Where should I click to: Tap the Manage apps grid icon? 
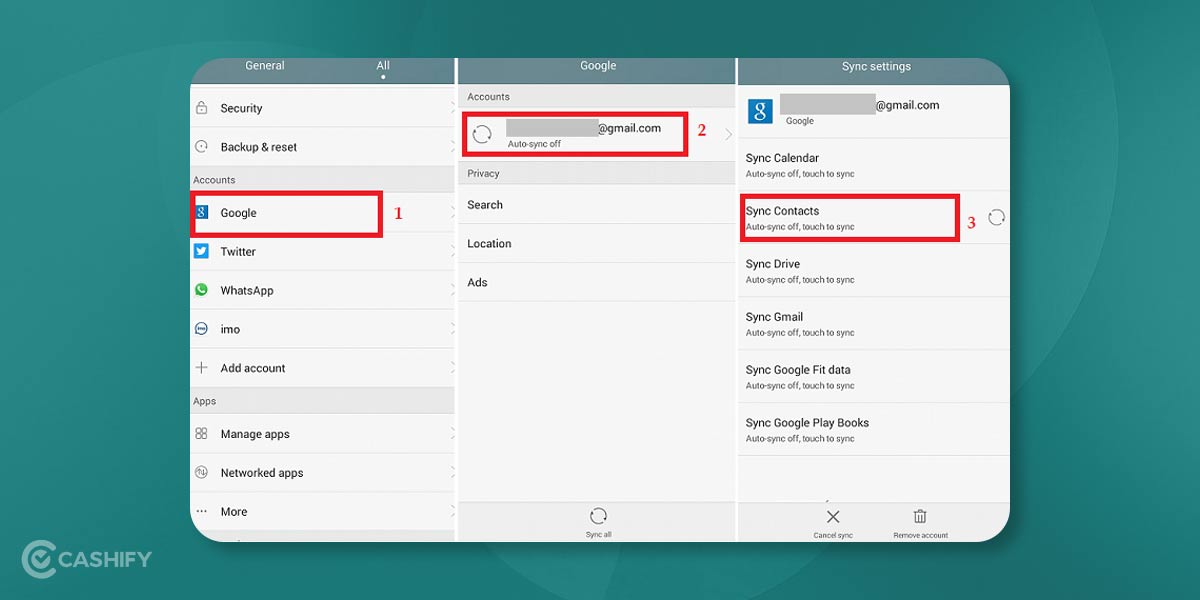pos(201,434)
